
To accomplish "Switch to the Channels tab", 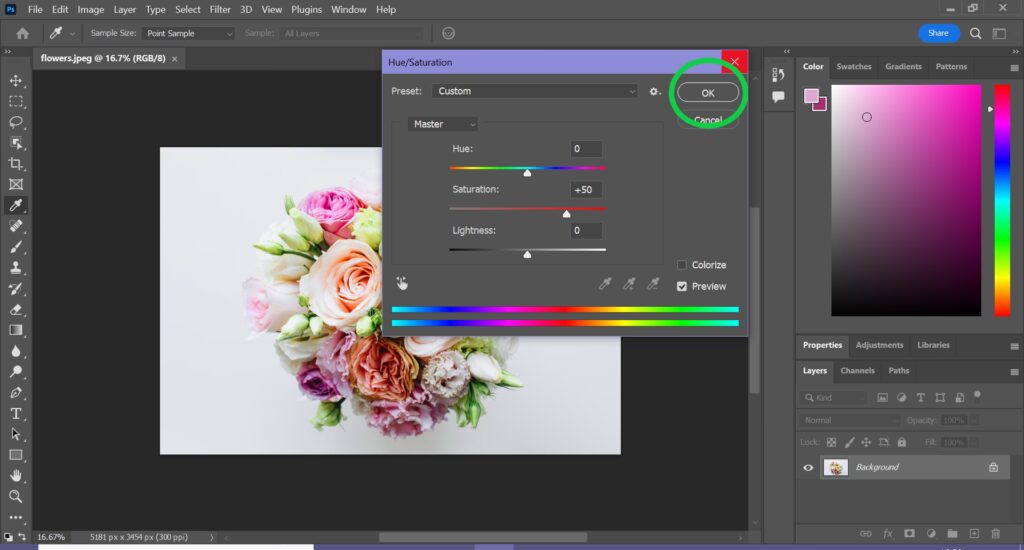I will [857, 370].
